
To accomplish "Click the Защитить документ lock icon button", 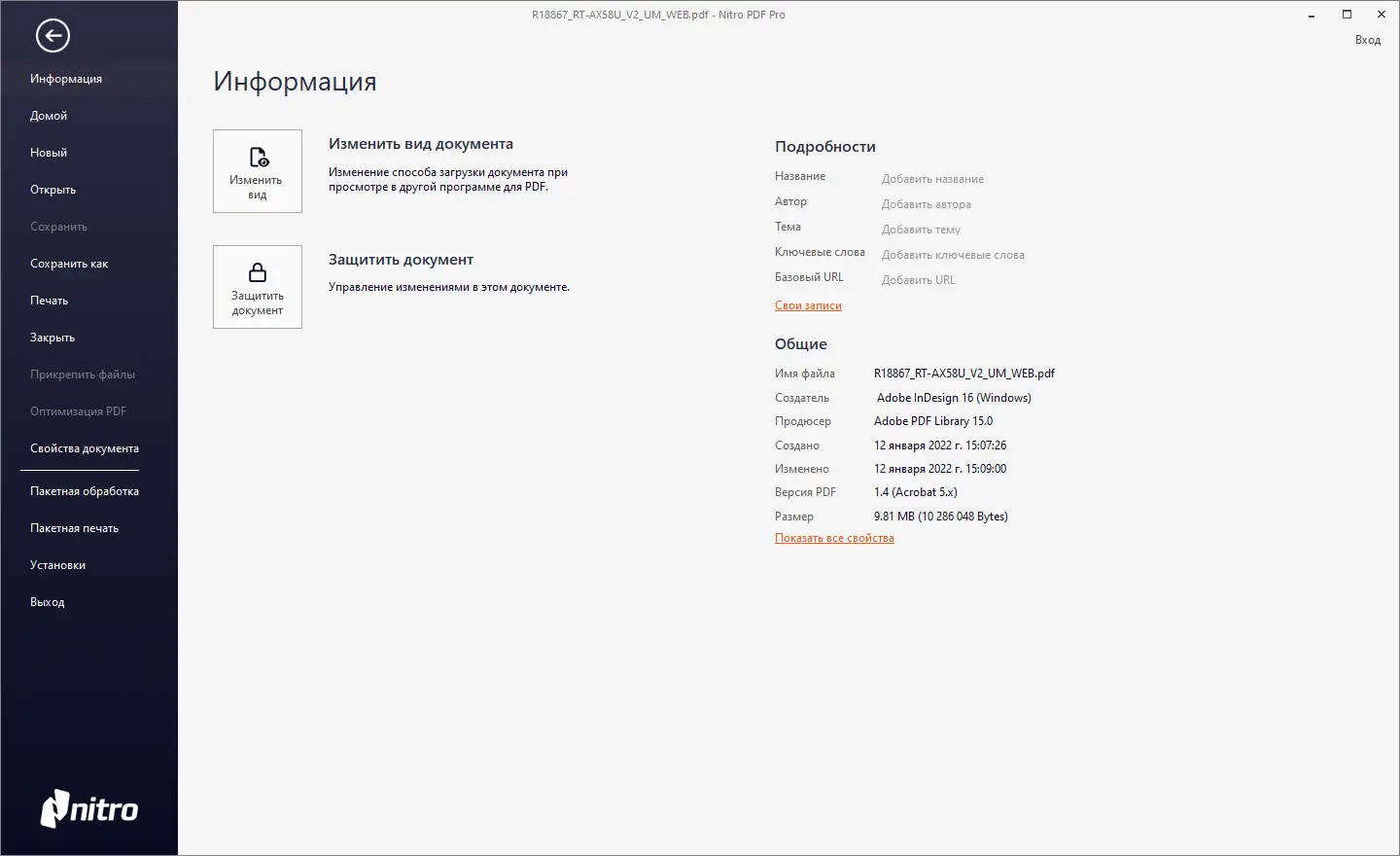I will click(x=258, y=287).
